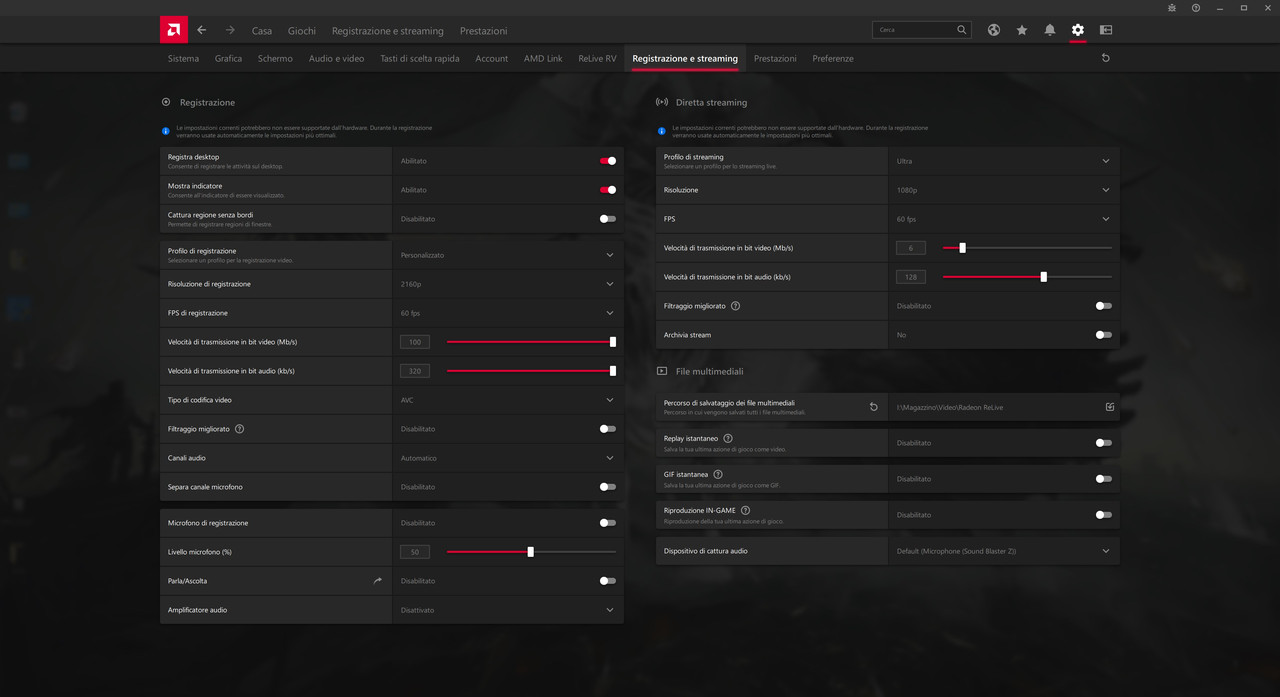
Task: Open help for streaming Filtraggio migliorato
Action: (736, 306)
